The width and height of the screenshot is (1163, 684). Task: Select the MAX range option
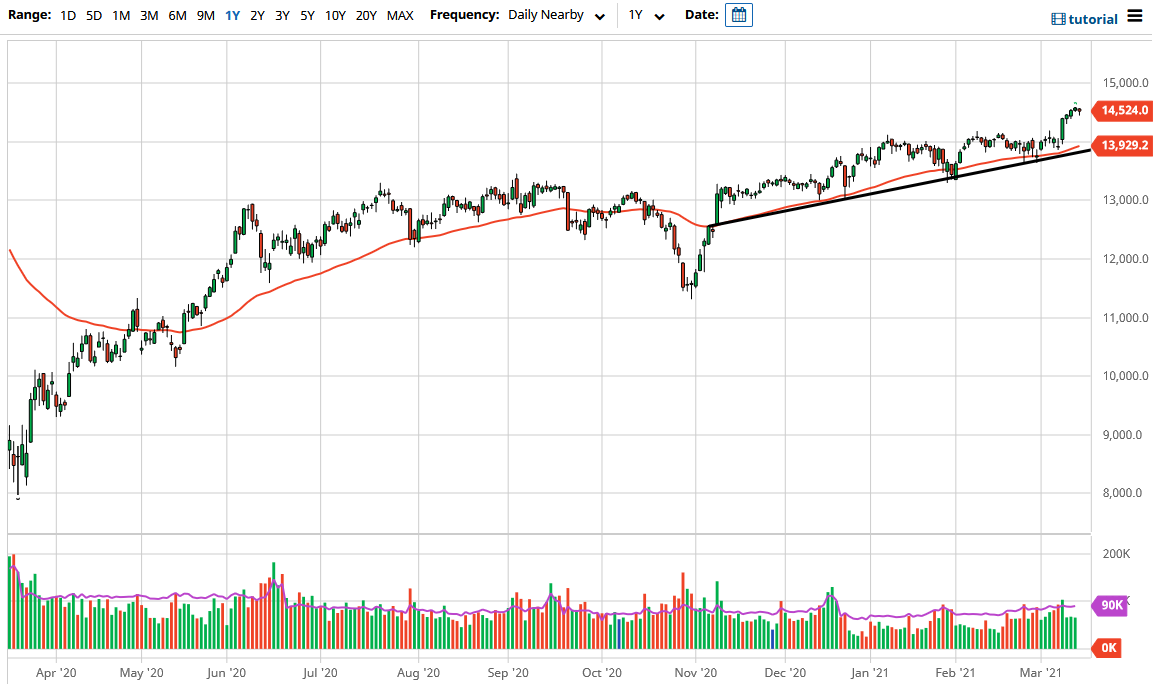(x=399, y=15)
